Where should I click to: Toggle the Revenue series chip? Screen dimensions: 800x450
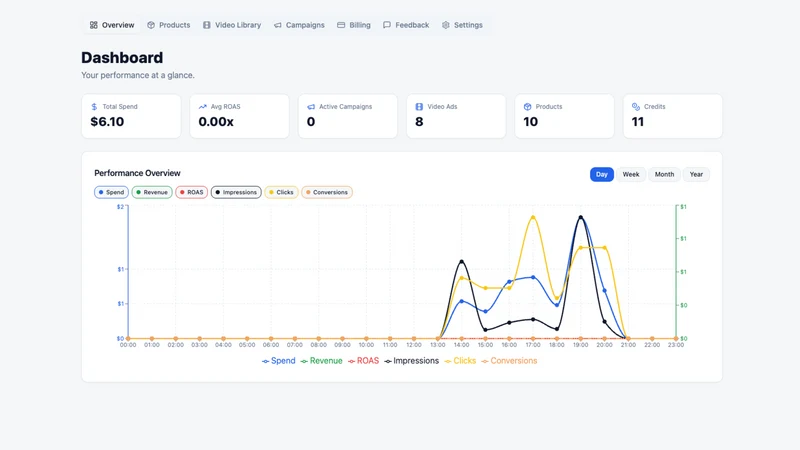[152, 192]
